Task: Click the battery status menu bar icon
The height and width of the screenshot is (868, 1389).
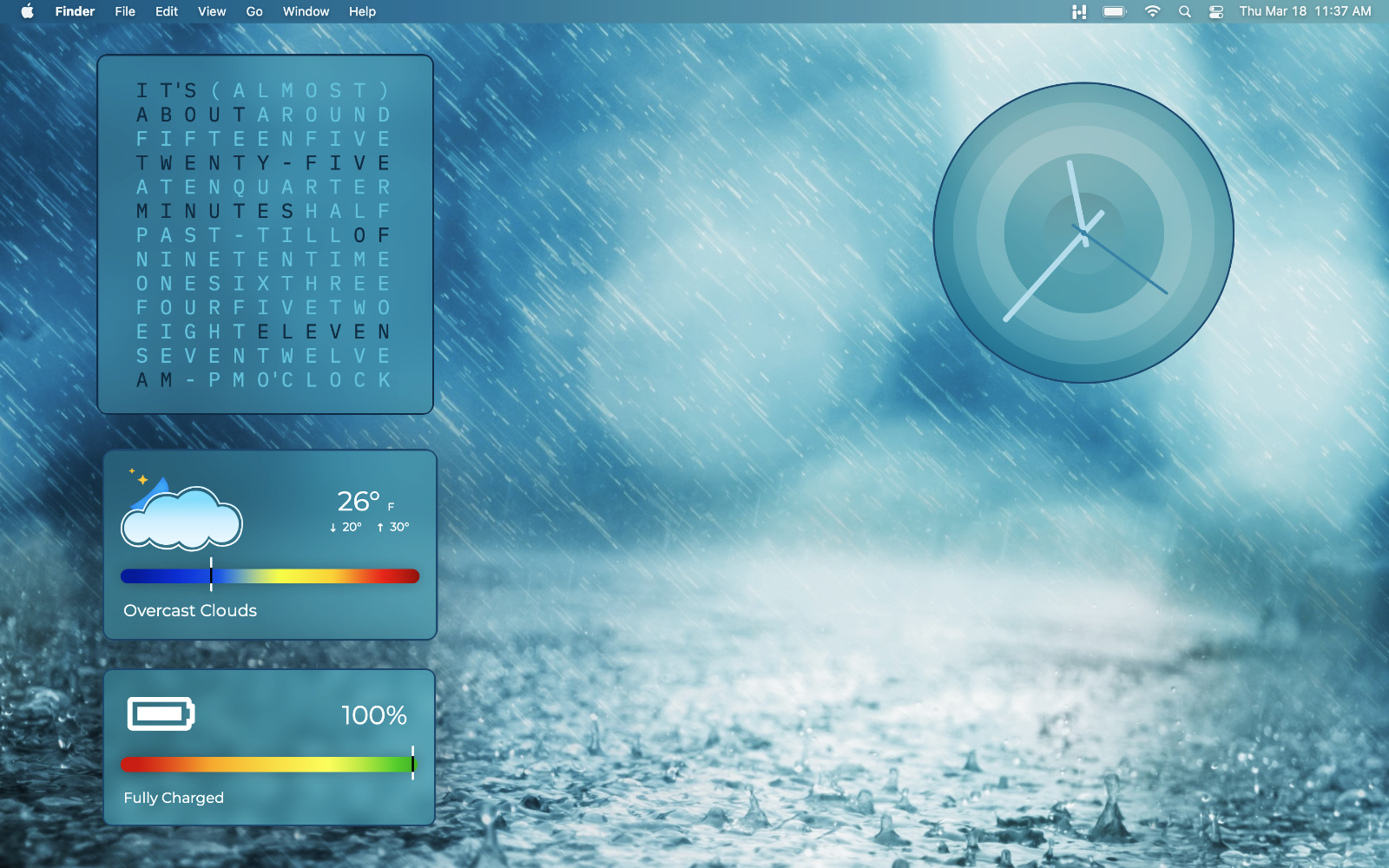Action: (1115, 11)
